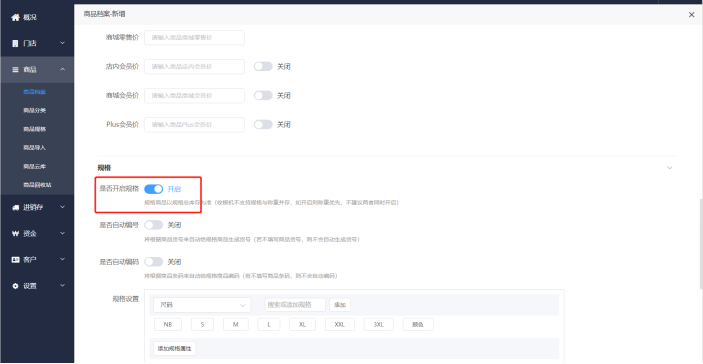Select the 颜色 tag
The height and width of the screenshot is (364, 703).
click(418, 325)
